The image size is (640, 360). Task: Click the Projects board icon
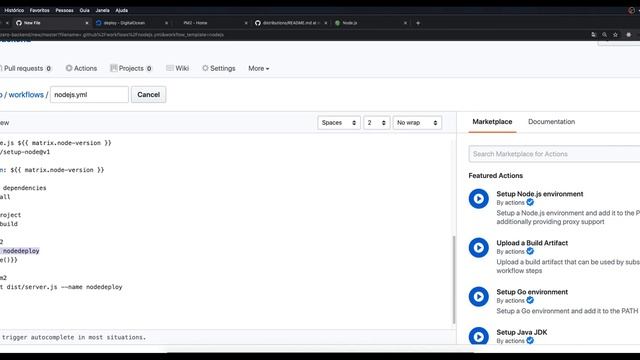pos(113,68)
